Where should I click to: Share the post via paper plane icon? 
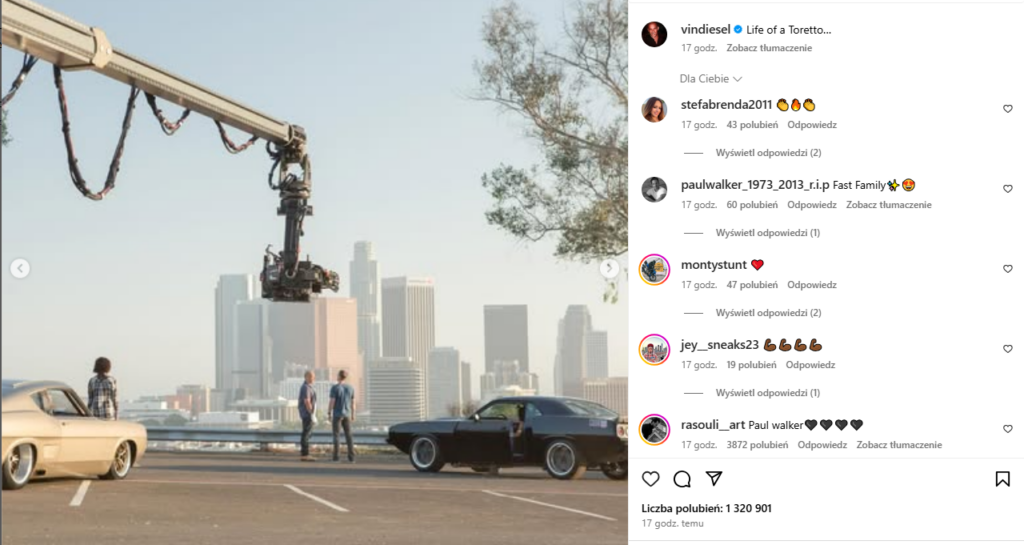[714, 479]
